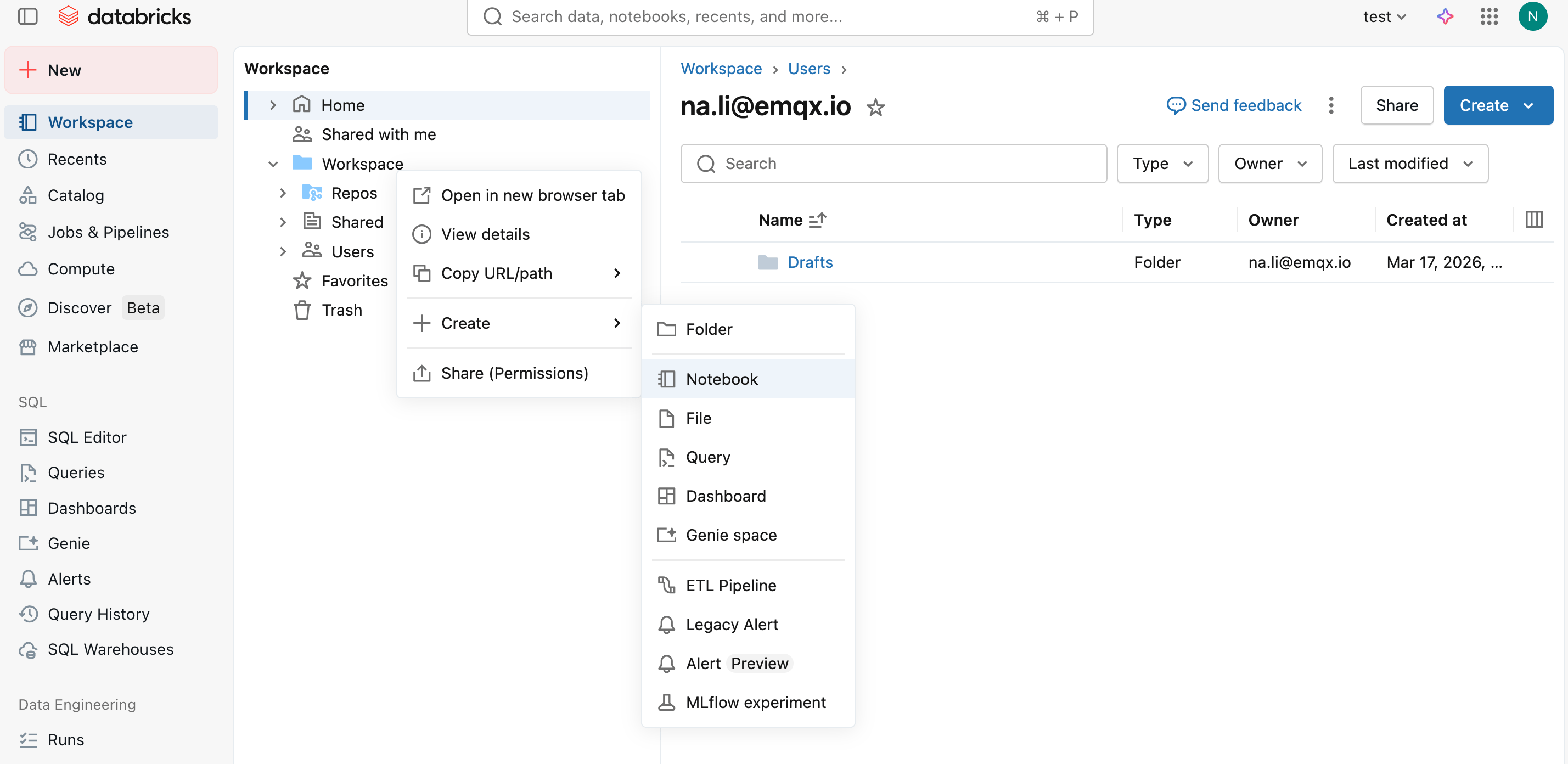The width and height of the screenshot is (1568, 764).
Task: Toggle Name column sort order
Action: pos(817,220)
